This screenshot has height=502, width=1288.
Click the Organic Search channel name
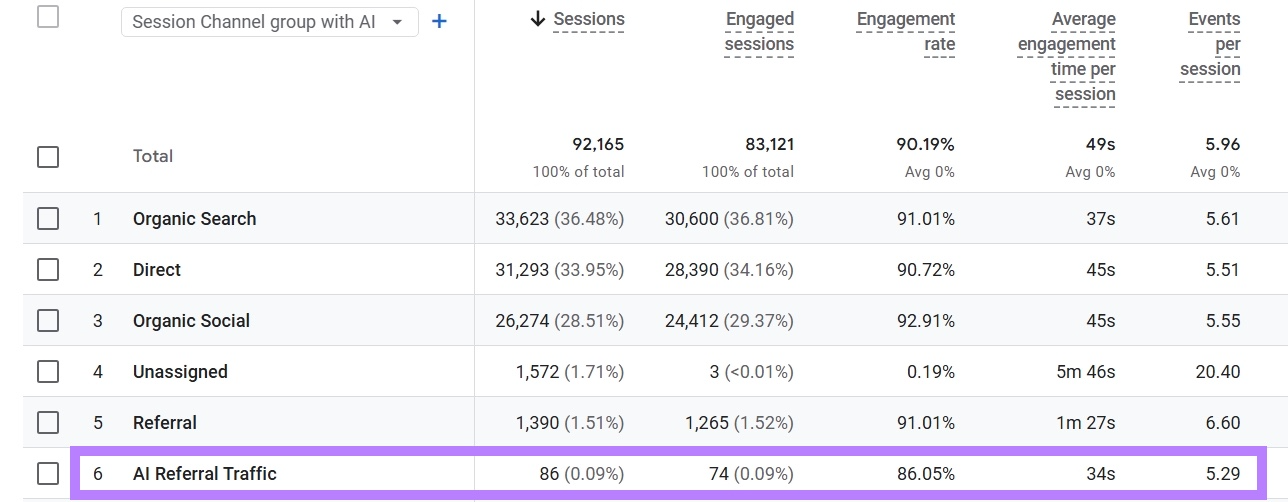click(194, 219)
